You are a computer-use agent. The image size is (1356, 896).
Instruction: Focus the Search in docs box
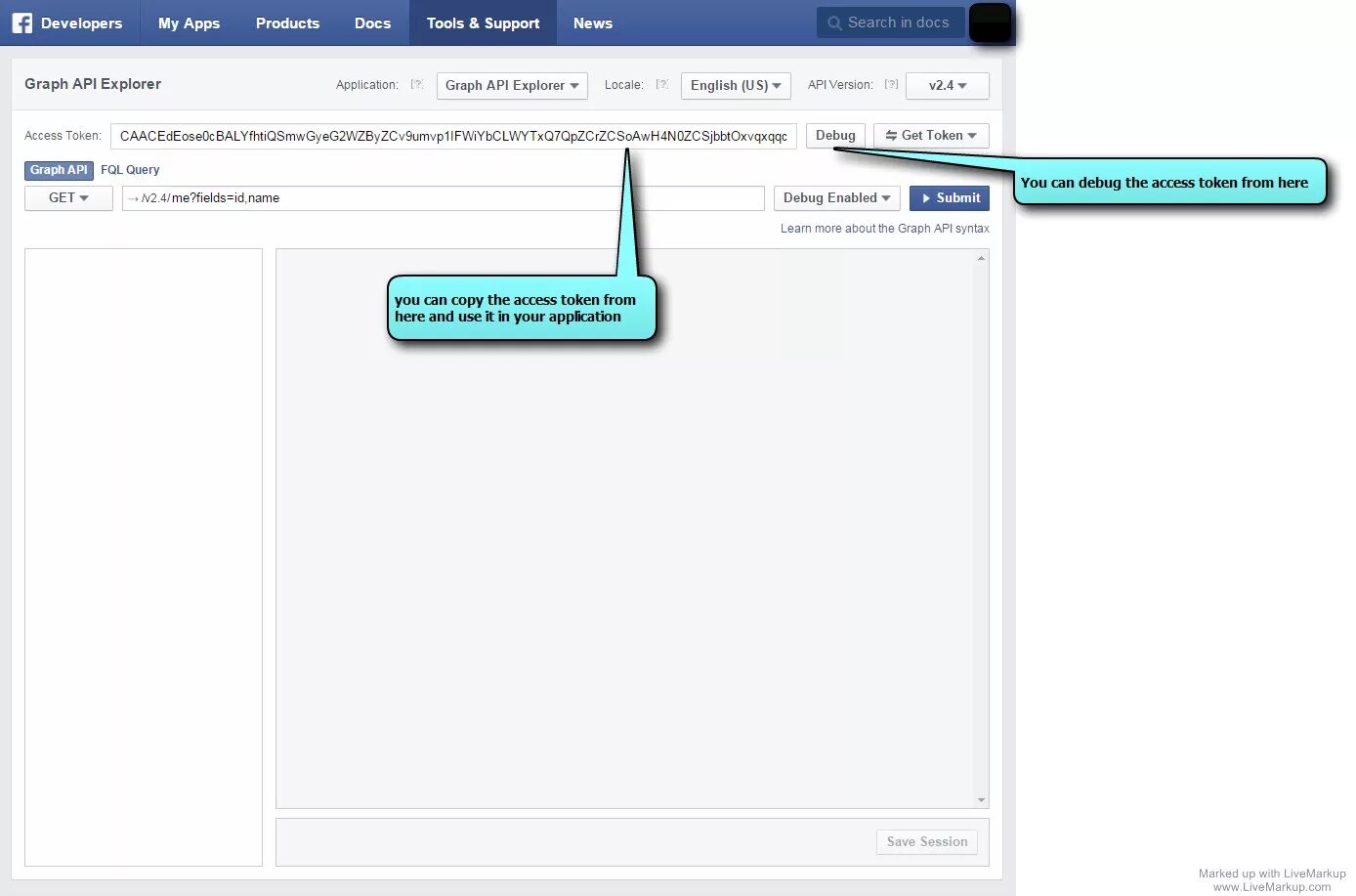pos(891,22)
